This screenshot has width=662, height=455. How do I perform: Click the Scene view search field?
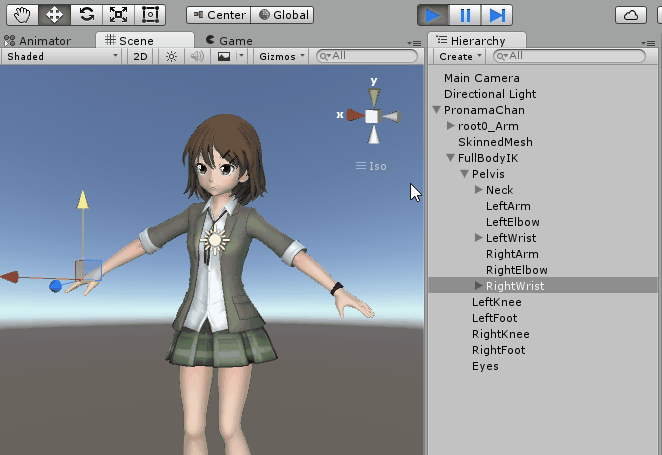tap(367, 56)
